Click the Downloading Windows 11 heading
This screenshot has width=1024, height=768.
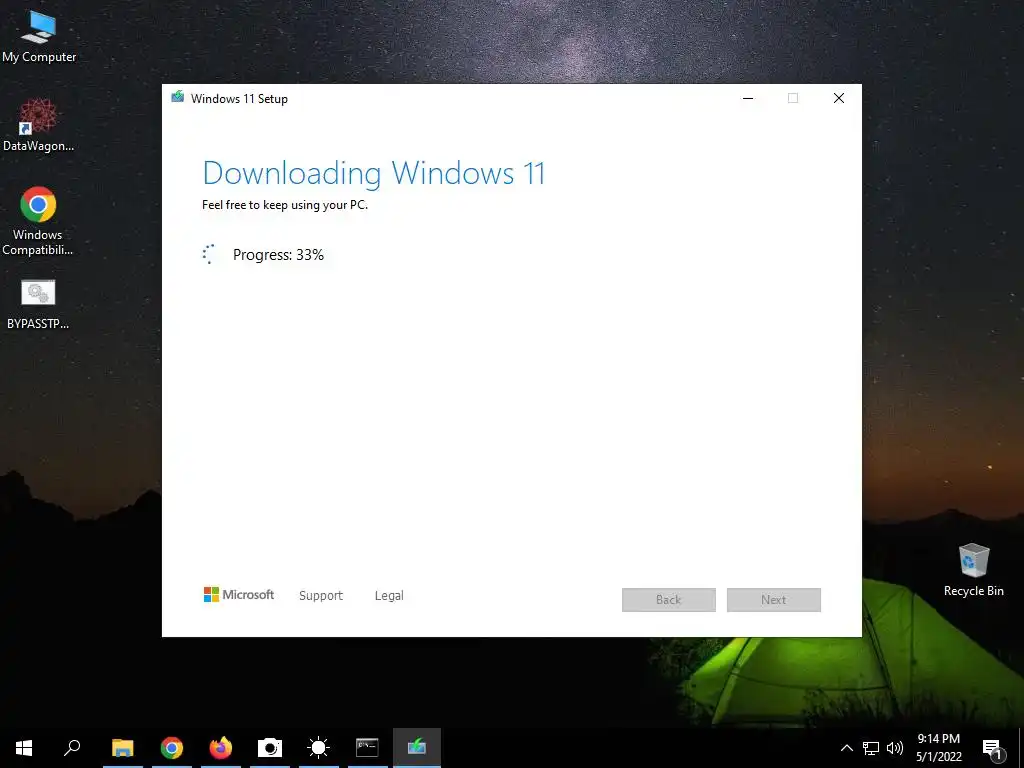[374, 174]
